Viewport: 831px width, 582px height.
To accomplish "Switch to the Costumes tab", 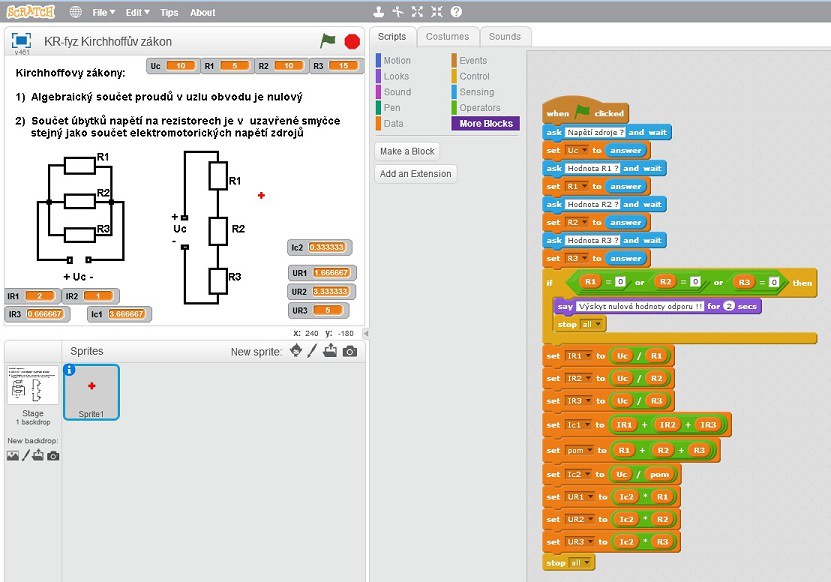I will pos(447,36).
